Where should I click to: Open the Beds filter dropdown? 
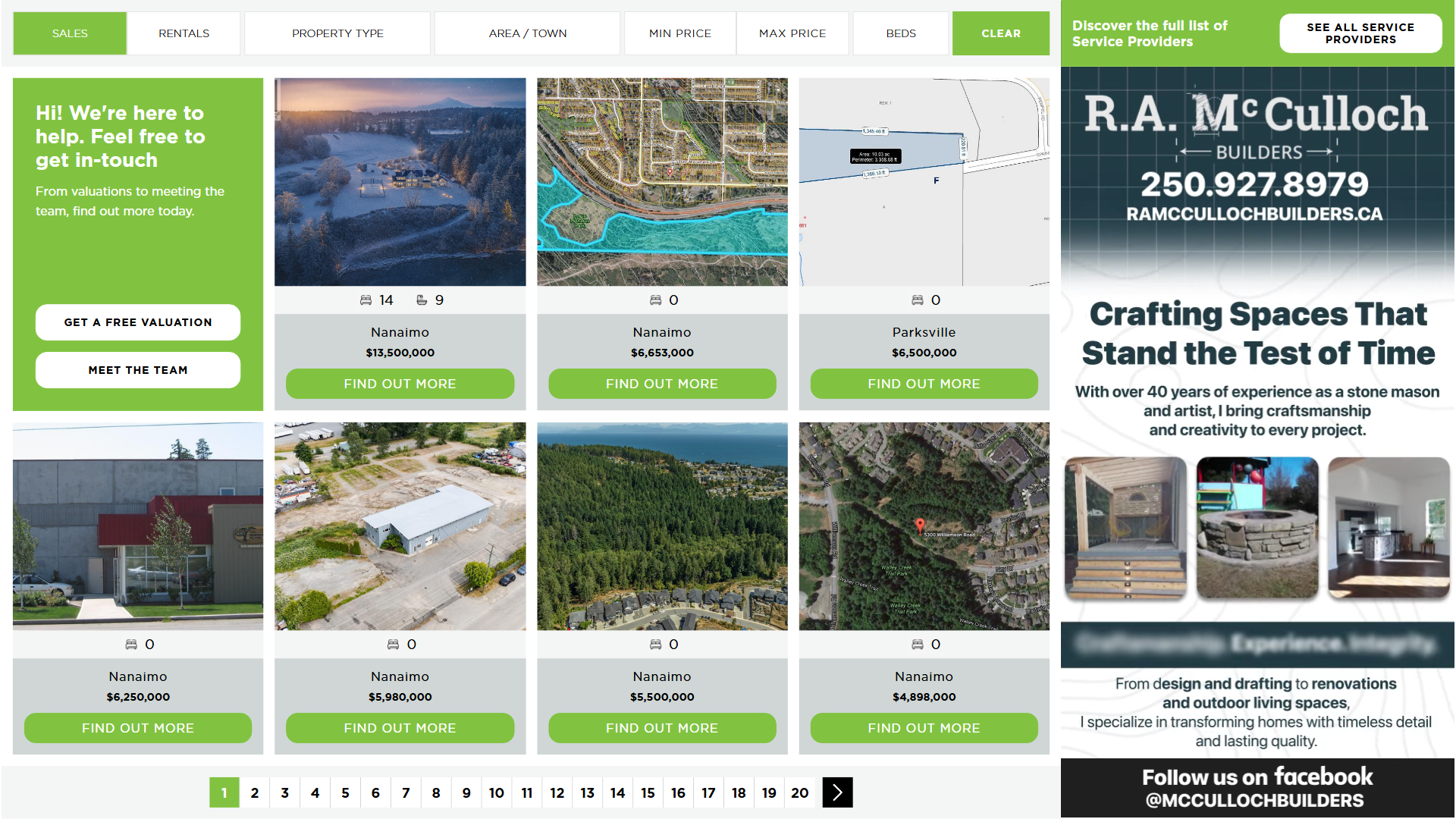point(900,33)
